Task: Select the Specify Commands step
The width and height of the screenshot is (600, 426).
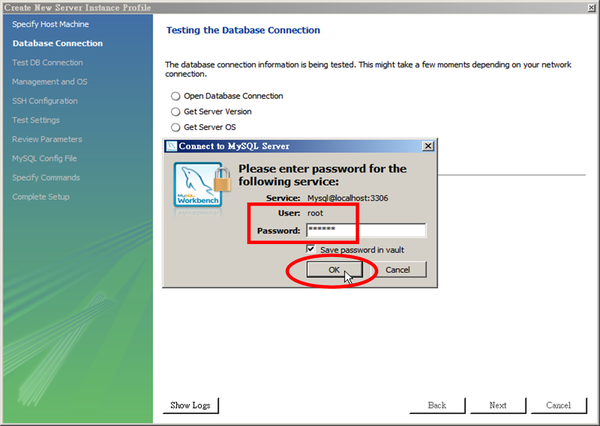Action: pos(46,178)
